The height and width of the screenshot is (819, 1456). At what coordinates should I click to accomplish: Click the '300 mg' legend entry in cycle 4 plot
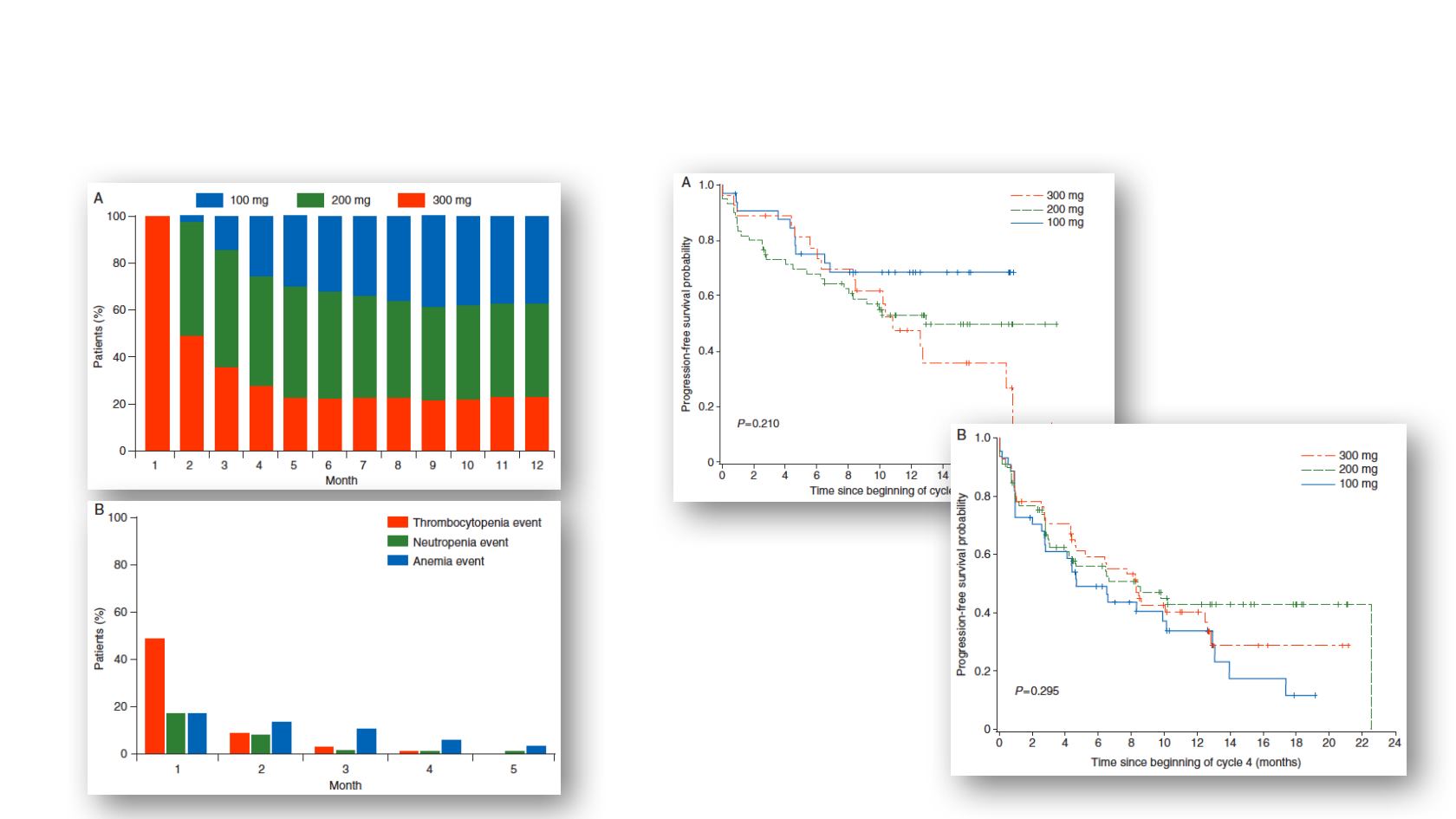(x=1339, y=456)
